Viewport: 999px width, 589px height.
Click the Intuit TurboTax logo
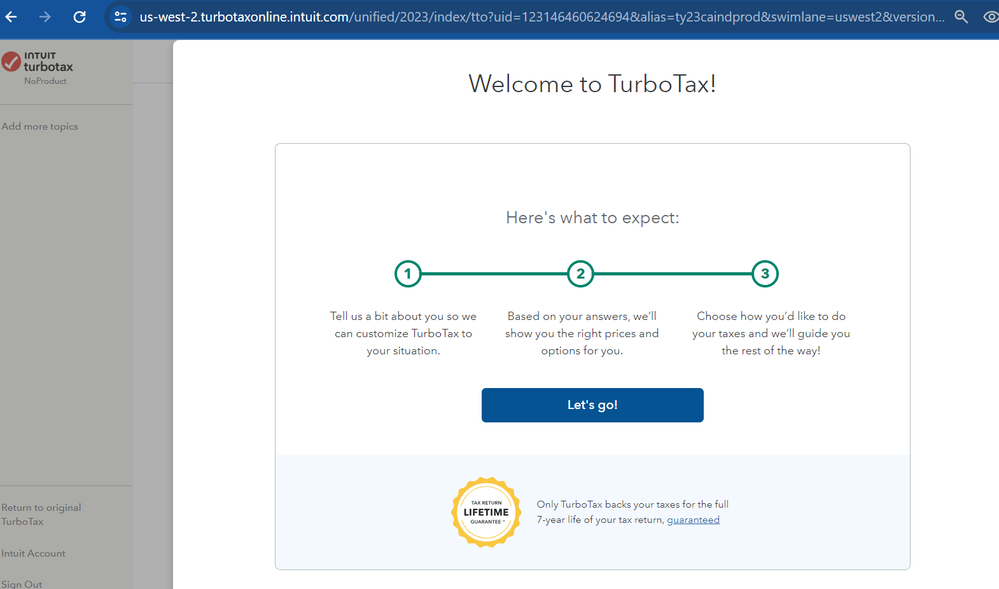coord(37,62)
